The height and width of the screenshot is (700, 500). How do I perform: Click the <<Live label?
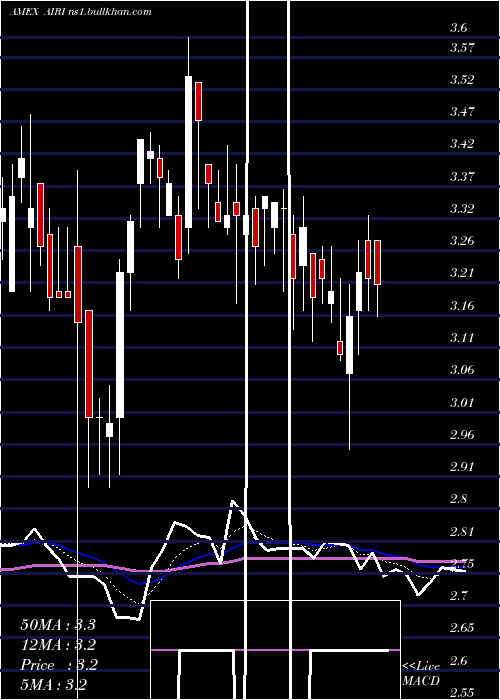(421, 666)
